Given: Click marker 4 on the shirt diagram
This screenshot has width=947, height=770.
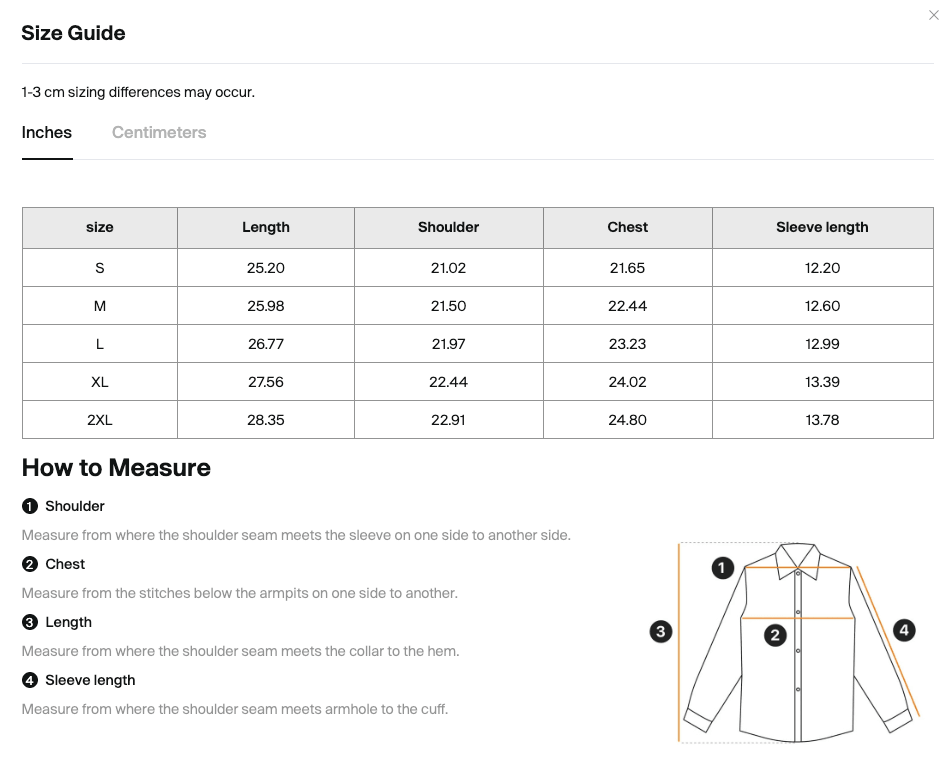Looking at the screenshot, I should (x=904, y=630).
